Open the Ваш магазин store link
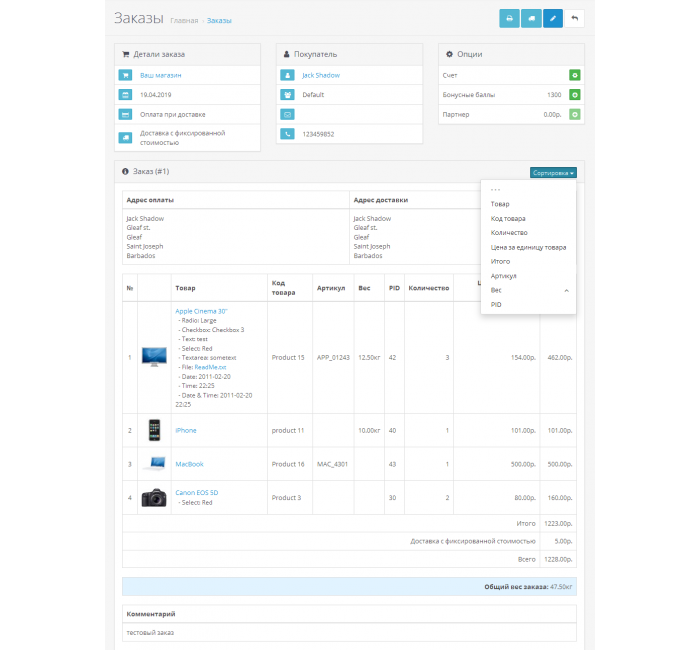Image resolution: width=700 pixels, height=650 pixels. [x=161, y=75]
